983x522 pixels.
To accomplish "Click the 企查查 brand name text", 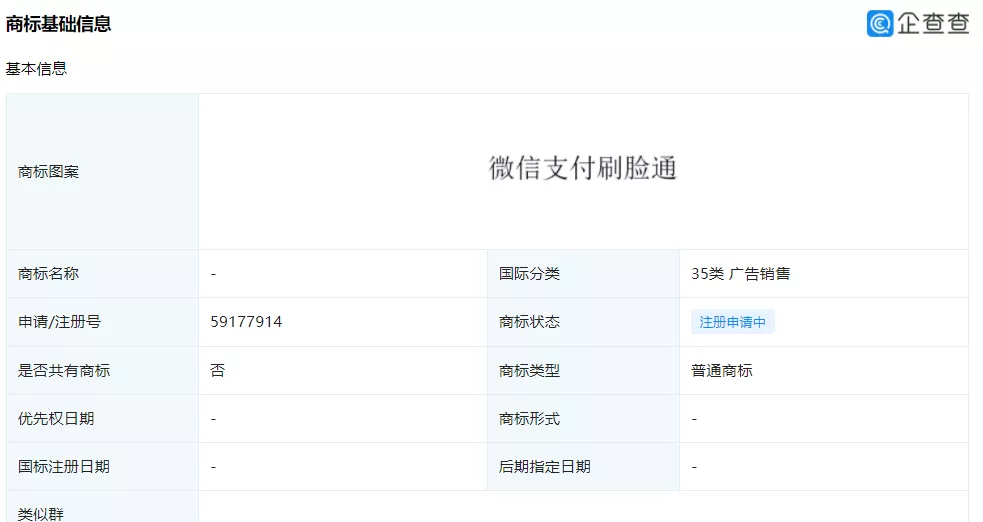I will (933, 24).
